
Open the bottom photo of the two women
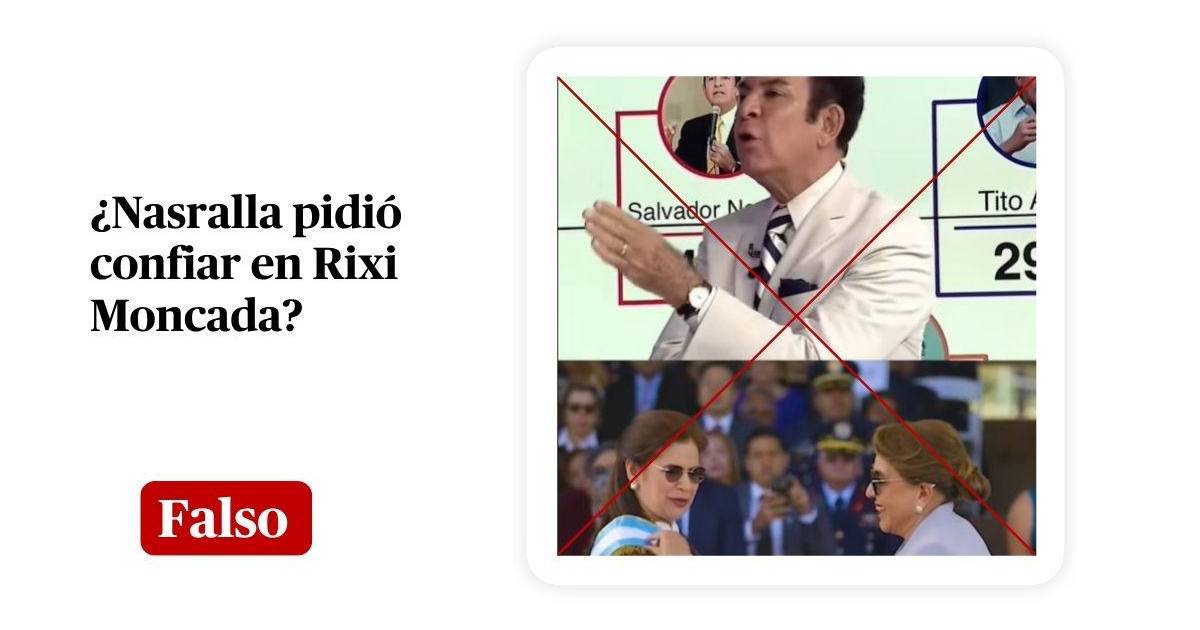coord(796,458)
